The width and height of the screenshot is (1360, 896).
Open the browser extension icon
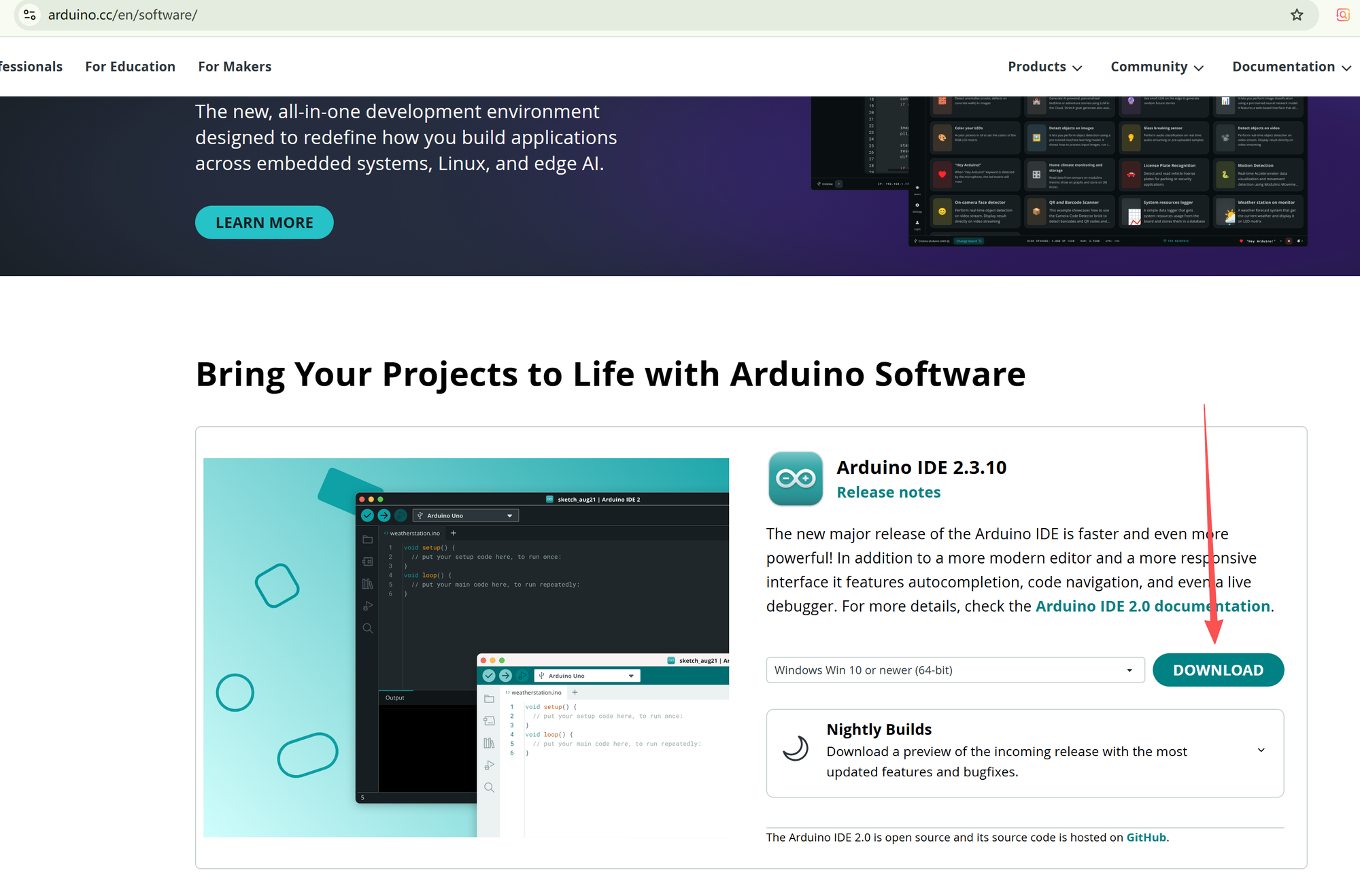pyautogui.click(x=1343, y=15)
